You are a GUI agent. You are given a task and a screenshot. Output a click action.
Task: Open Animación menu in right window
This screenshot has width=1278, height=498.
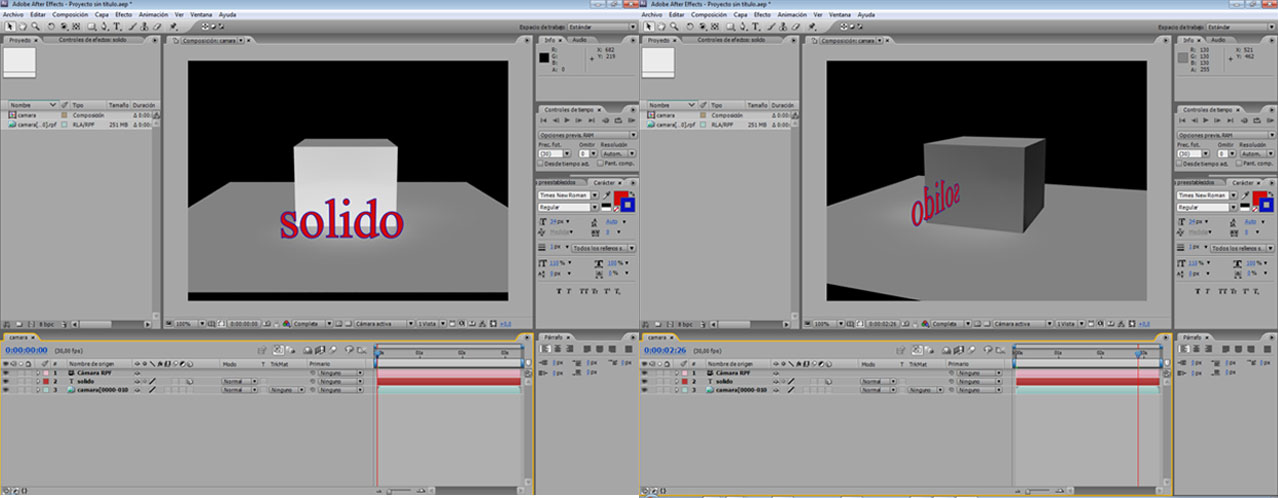tap(793, 16)
